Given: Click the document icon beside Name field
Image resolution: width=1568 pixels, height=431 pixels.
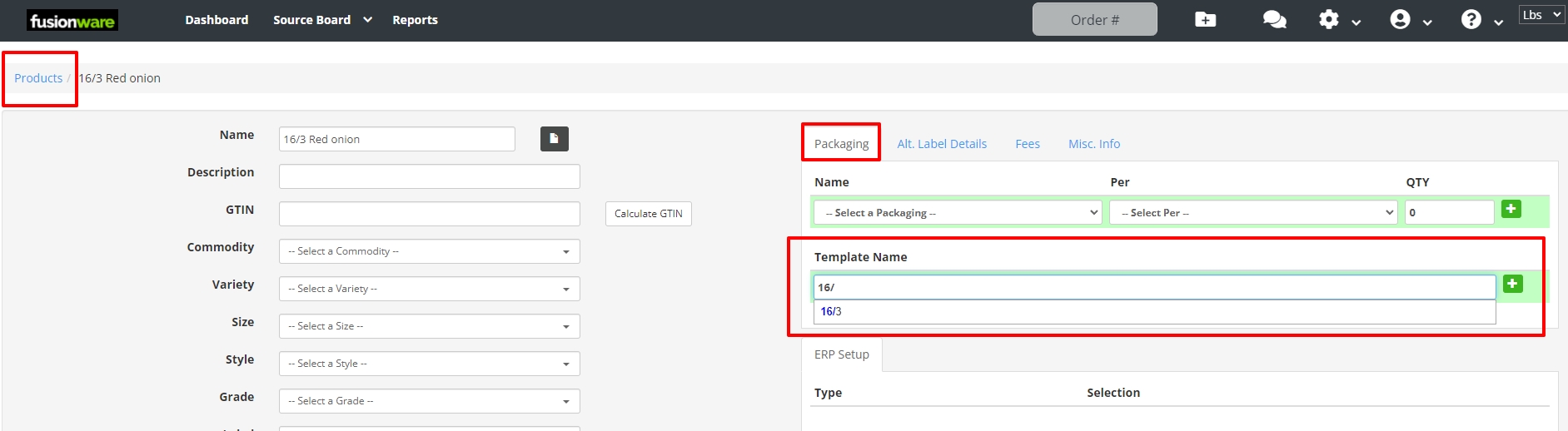Looking at the screenshot, I should [554, 139].
